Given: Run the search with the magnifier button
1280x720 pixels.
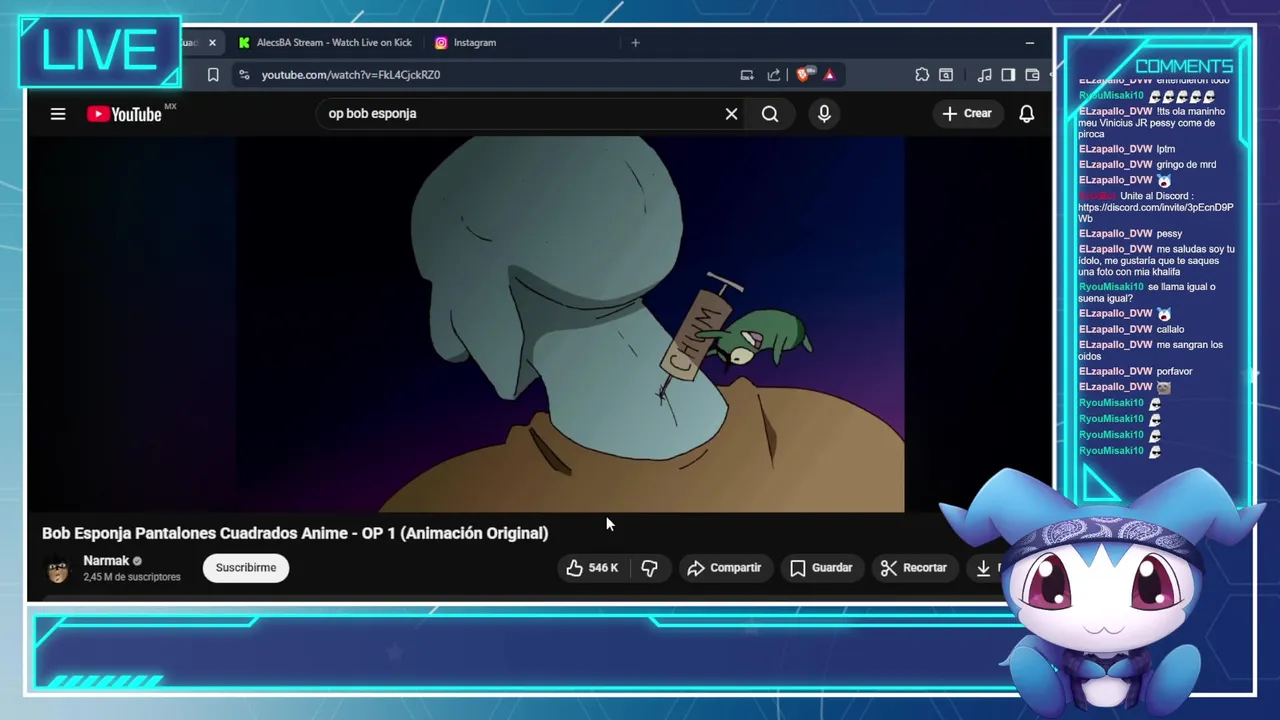Looking at the screenshot, I should [x=770, y=114].
